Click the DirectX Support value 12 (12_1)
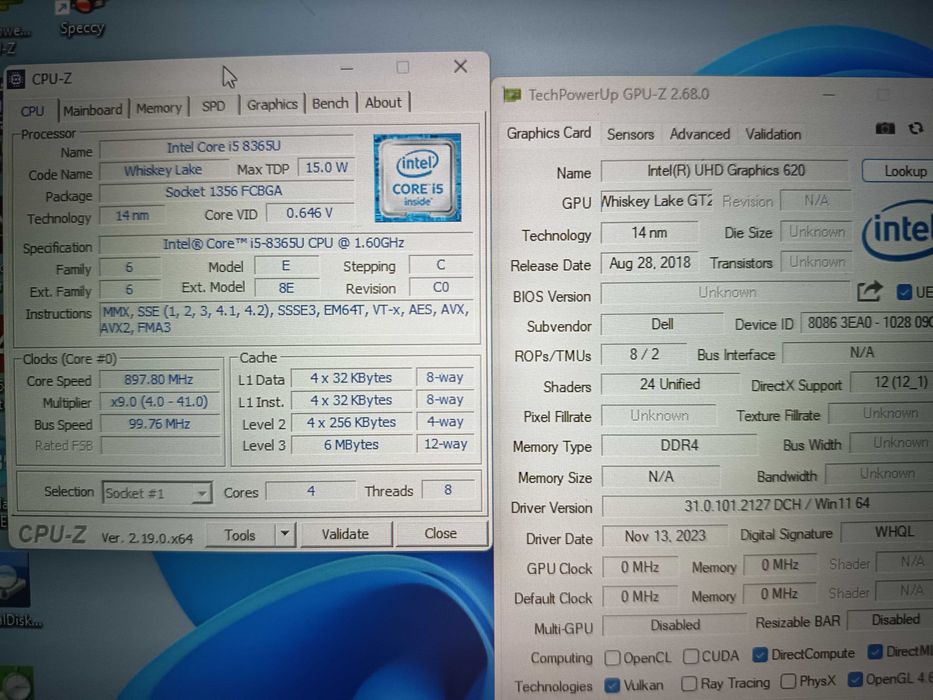The height and width of the screenshot is (700, 933). [893, 382]
